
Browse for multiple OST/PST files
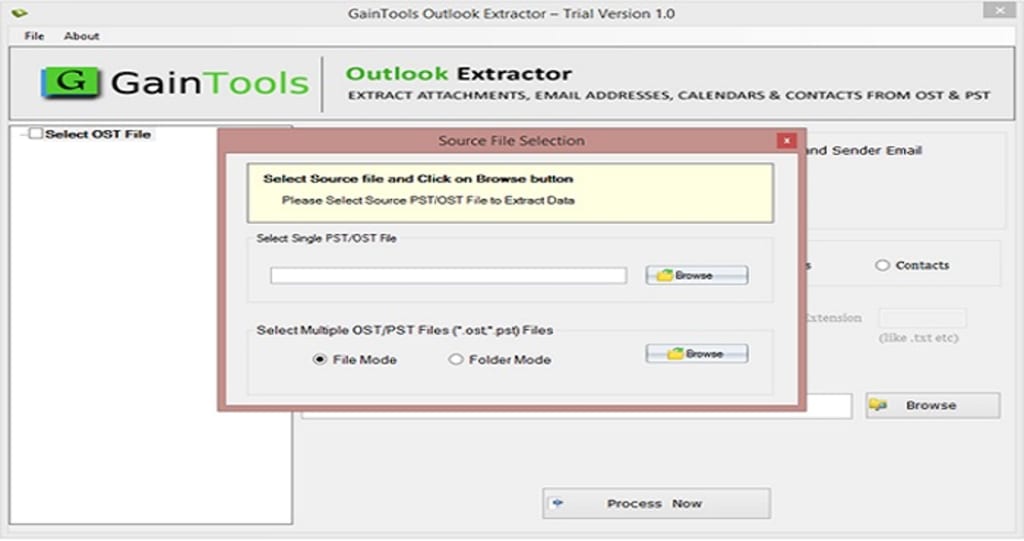pos(697,353)
